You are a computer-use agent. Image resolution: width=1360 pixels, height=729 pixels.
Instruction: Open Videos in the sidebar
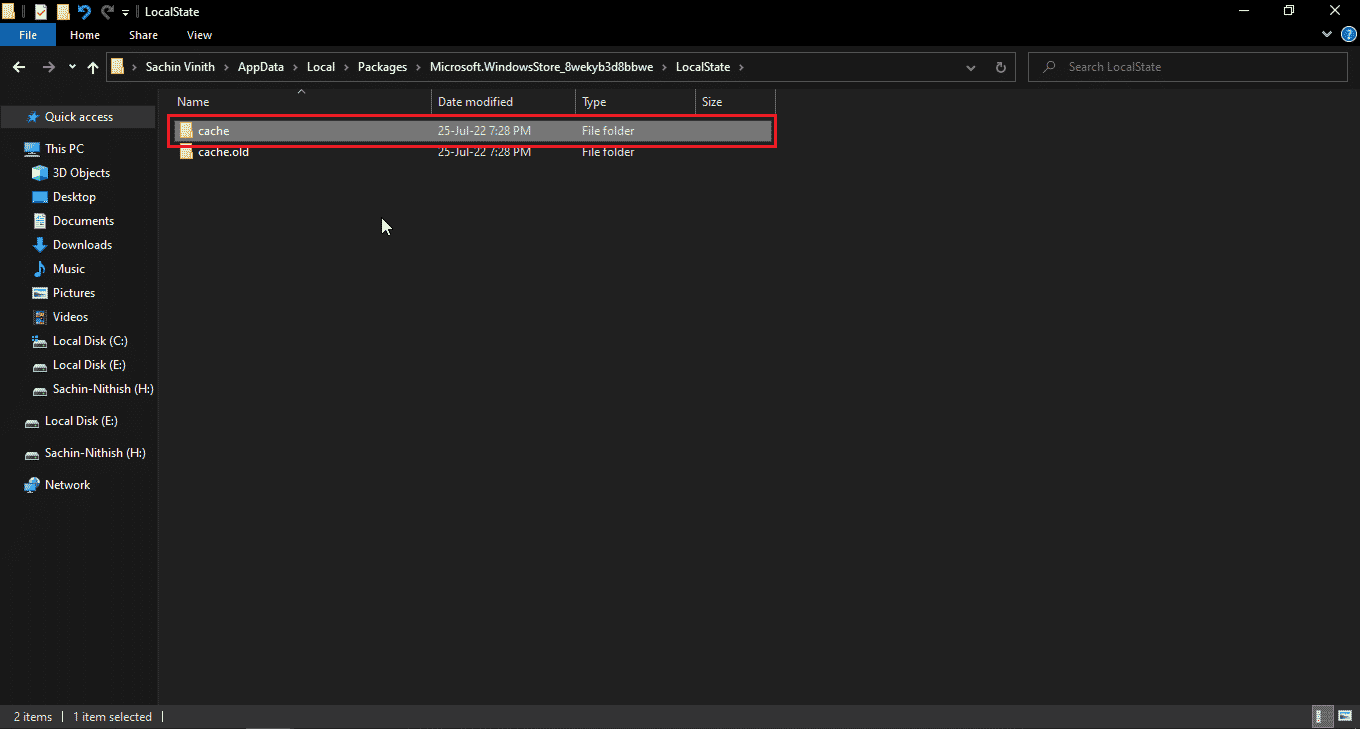(x=70, y=317)
